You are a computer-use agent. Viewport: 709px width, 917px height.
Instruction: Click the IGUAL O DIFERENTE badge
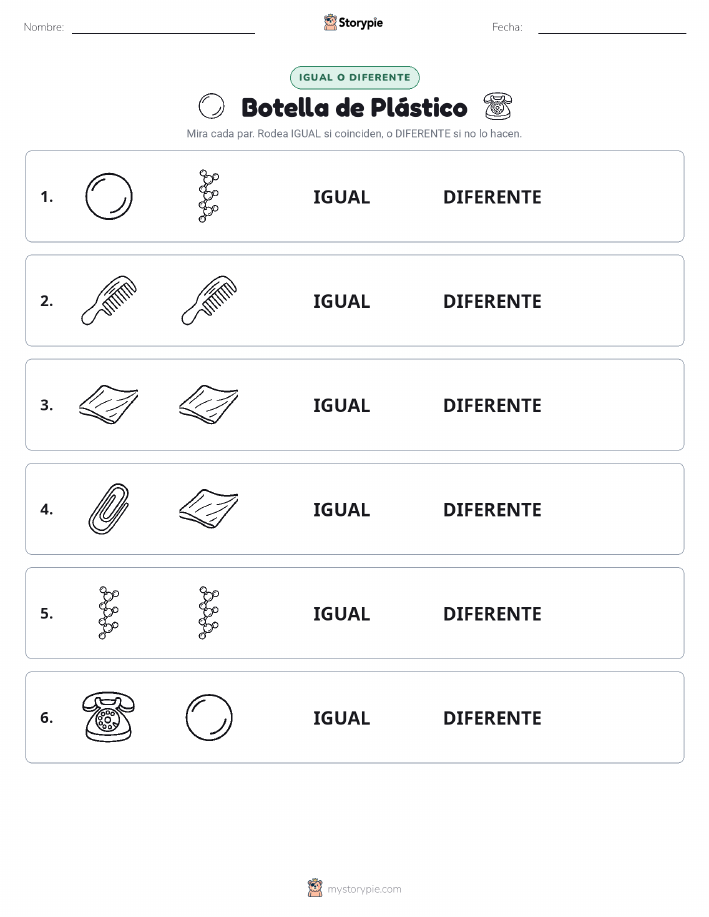point(354,77)
